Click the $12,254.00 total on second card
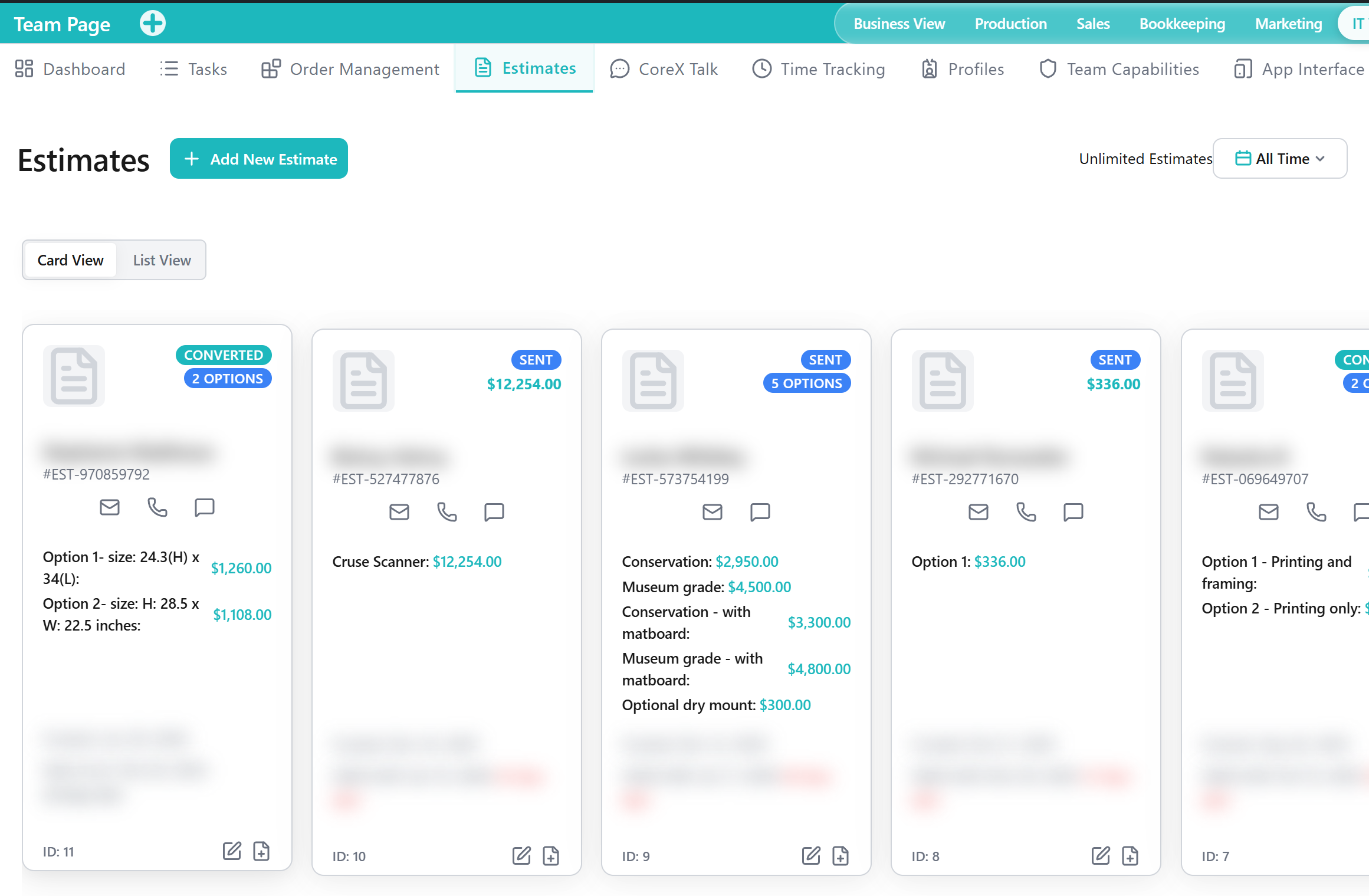Screen dimensions: 1369x896 click(524, 384)
